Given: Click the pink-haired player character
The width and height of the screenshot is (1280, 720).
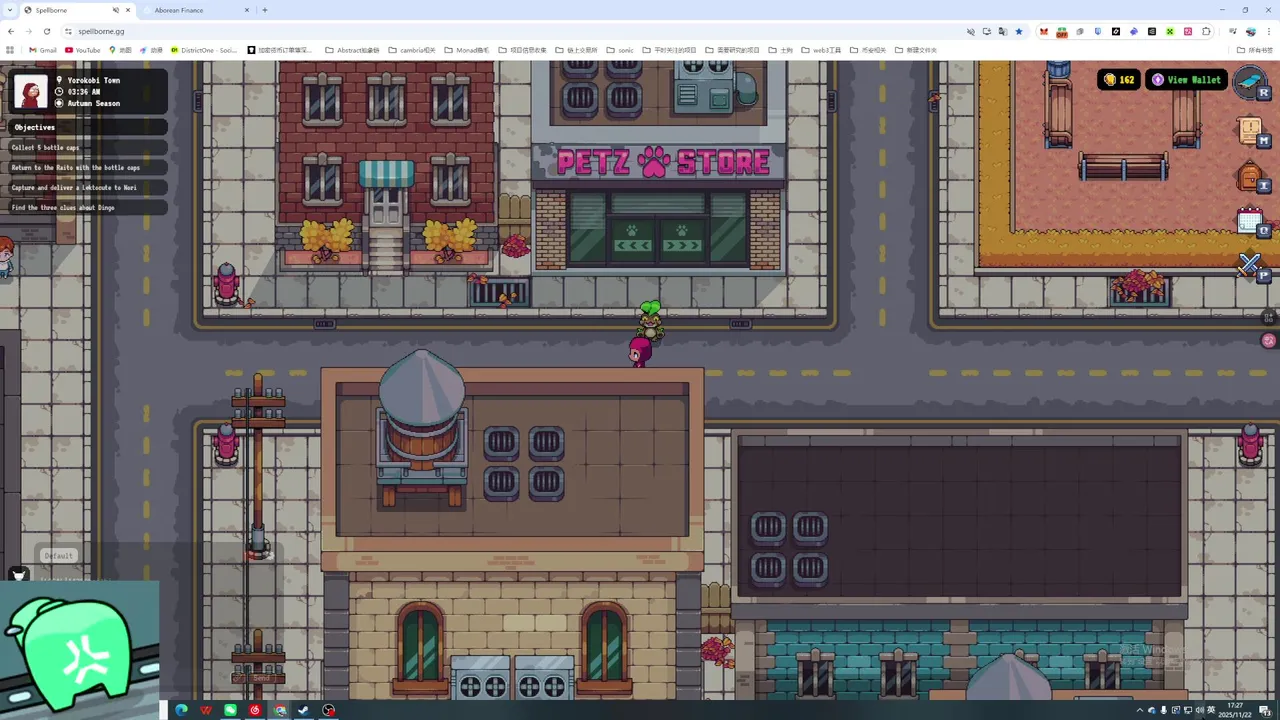Looking at the screenshot, I should 640,352.
